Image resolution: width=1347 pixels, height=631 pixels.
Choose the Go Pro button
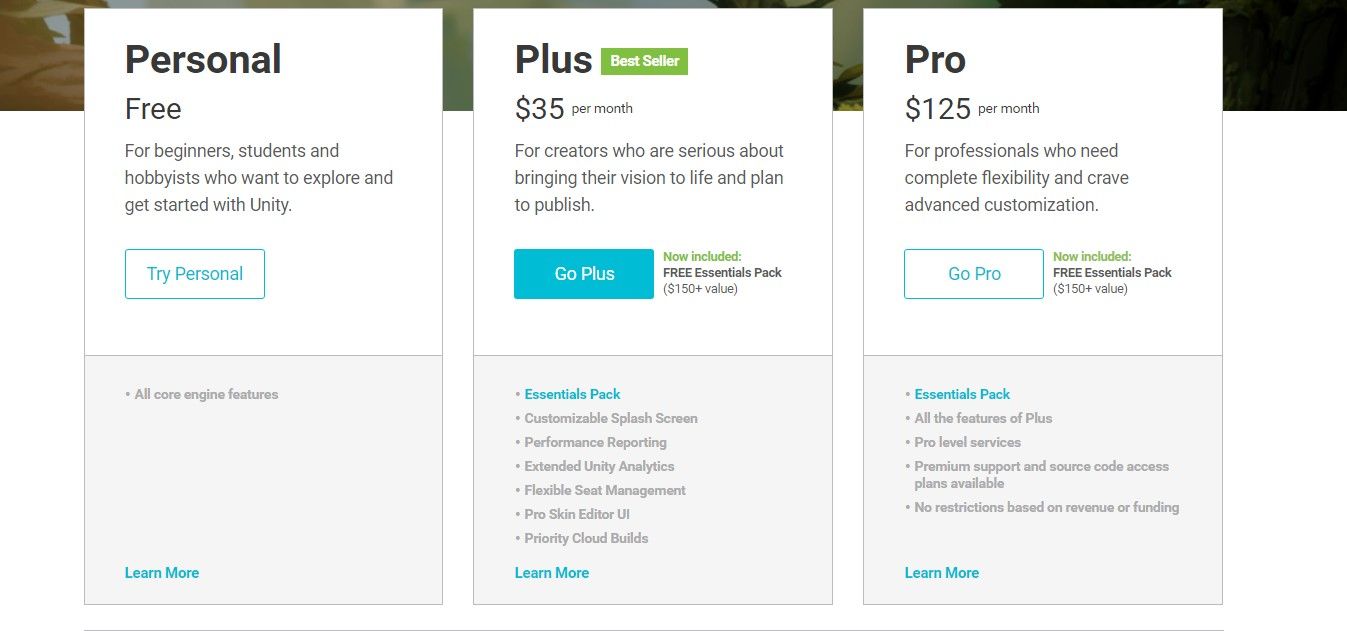coord(974,274)
